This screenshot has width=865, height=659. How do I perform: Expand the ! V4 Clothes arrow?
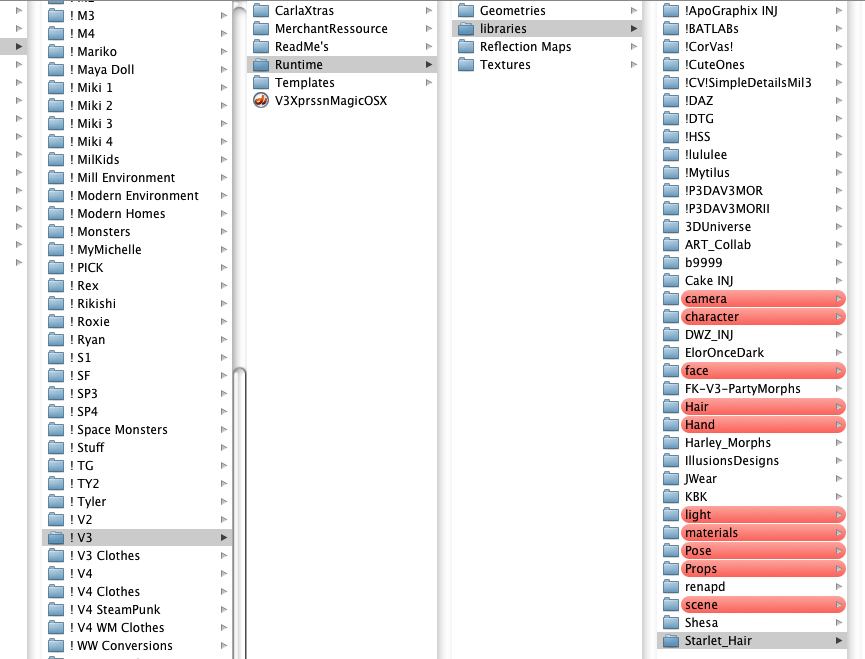click(224, 592)
